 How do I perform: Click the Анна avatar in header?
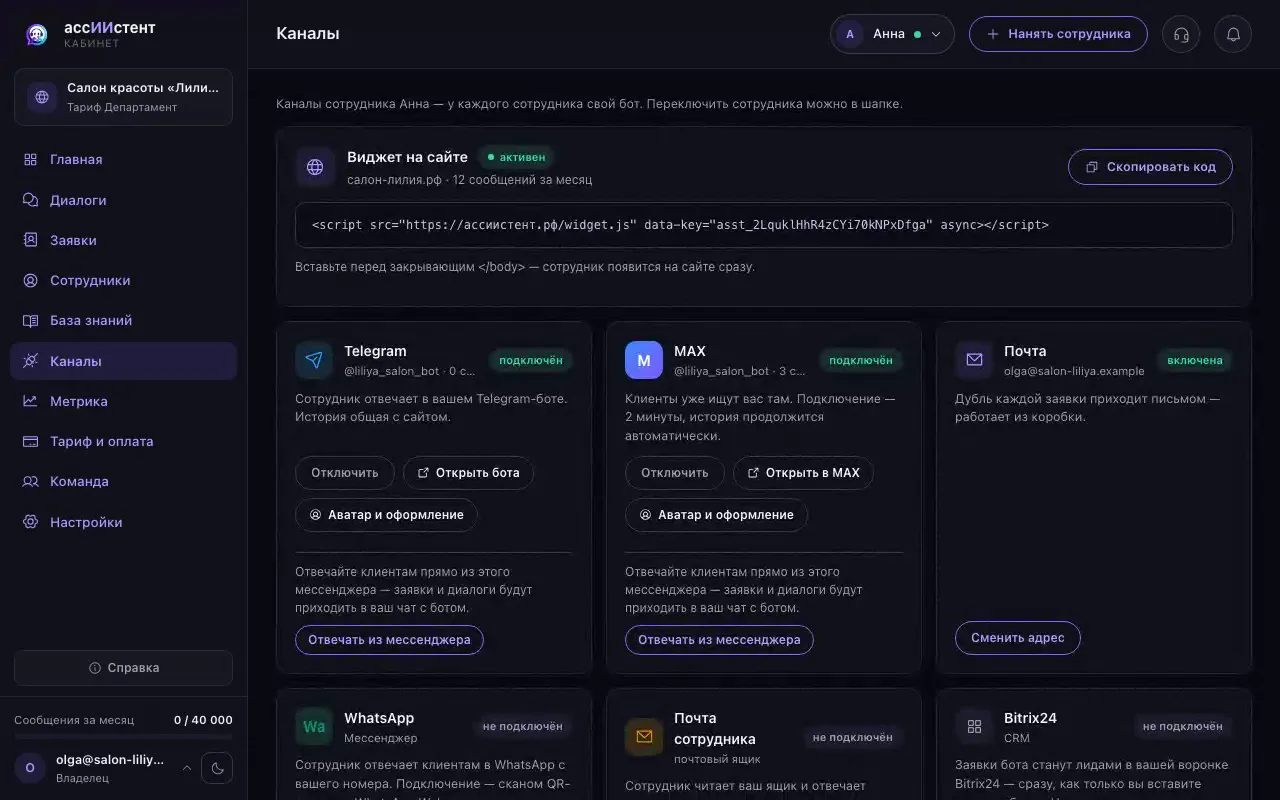(x=850, y=34)
